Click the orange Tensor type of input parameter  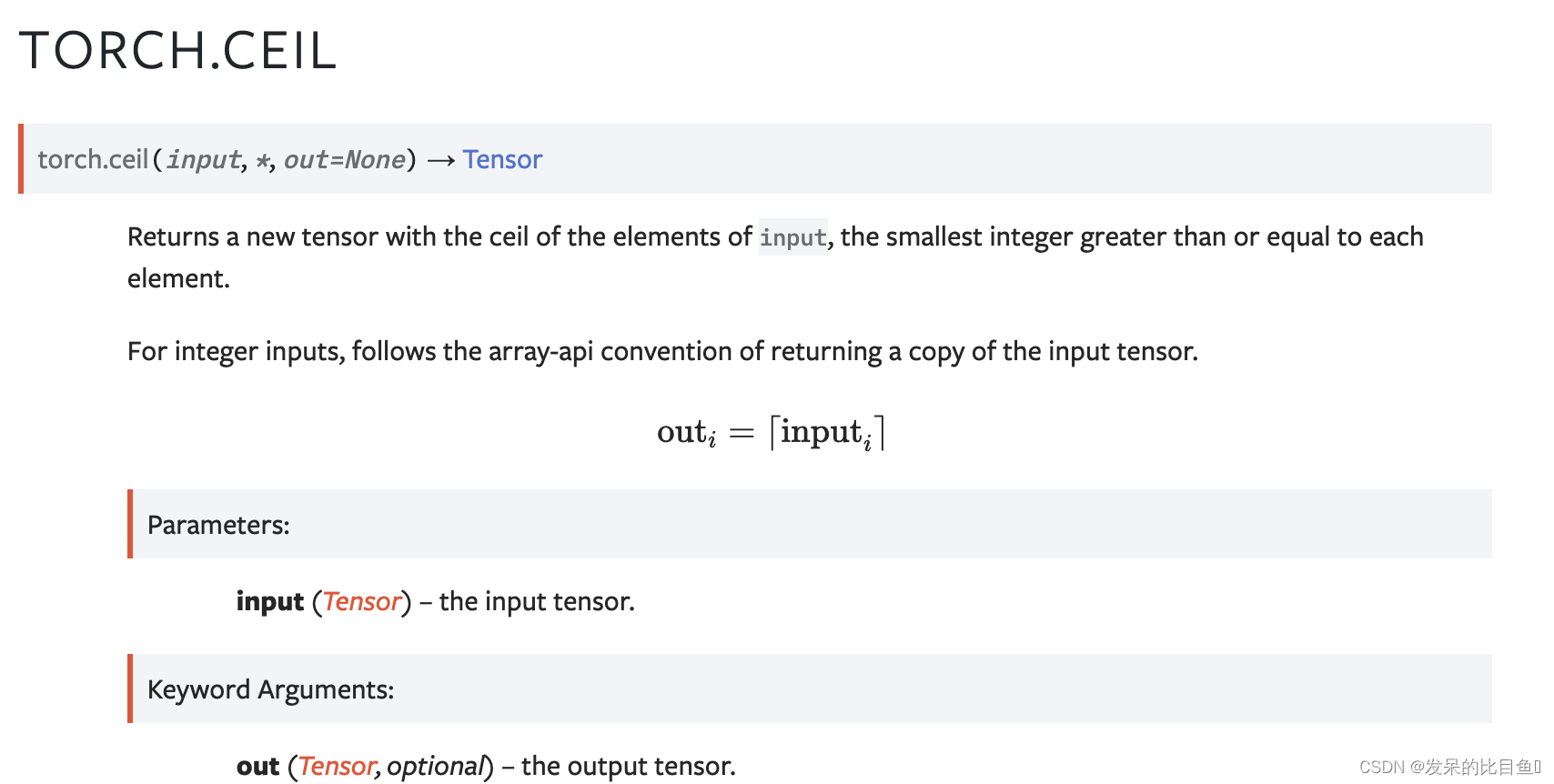[361, 602]
